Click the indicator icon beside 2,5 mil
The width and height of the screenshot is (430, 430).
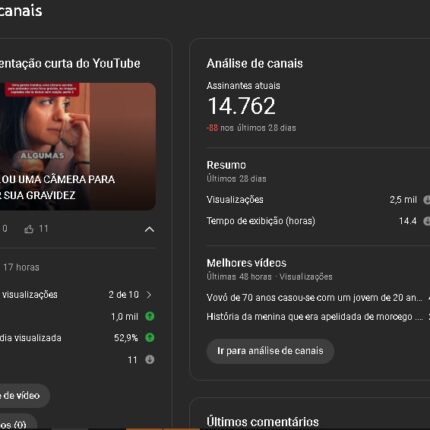(426, 200)
